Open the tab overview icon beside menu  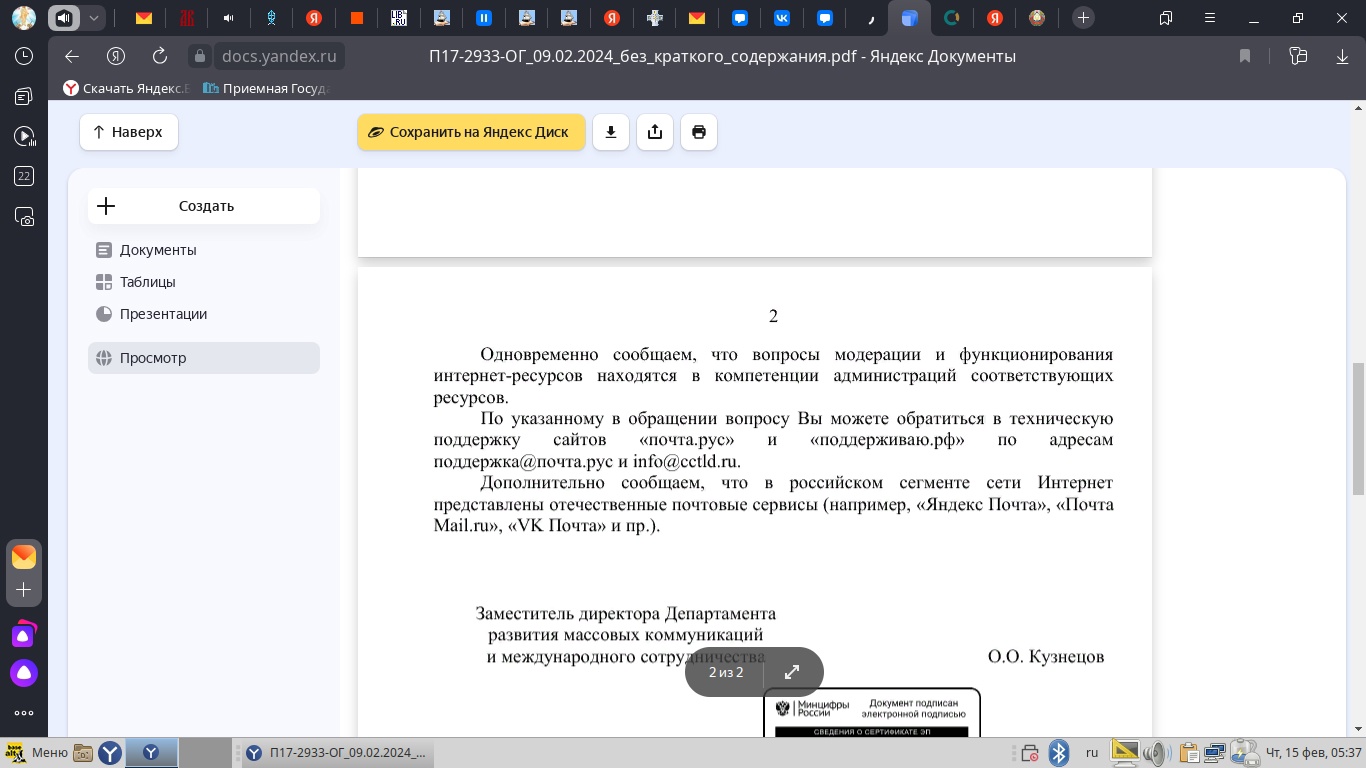(x=1166, y=18)
